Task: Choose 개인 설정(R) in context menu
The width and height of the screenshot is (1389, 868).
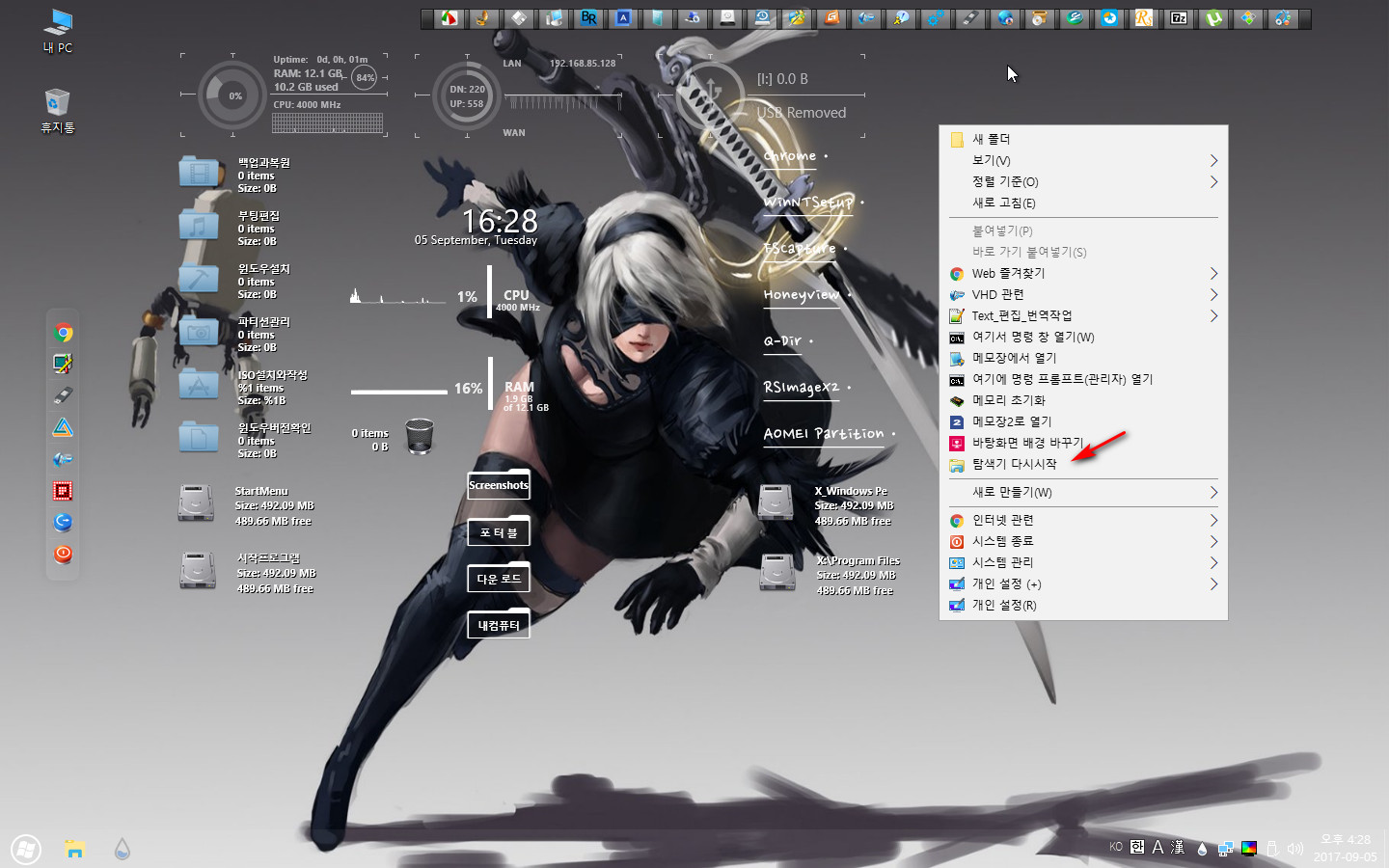Action: [x=1083, y=605]
